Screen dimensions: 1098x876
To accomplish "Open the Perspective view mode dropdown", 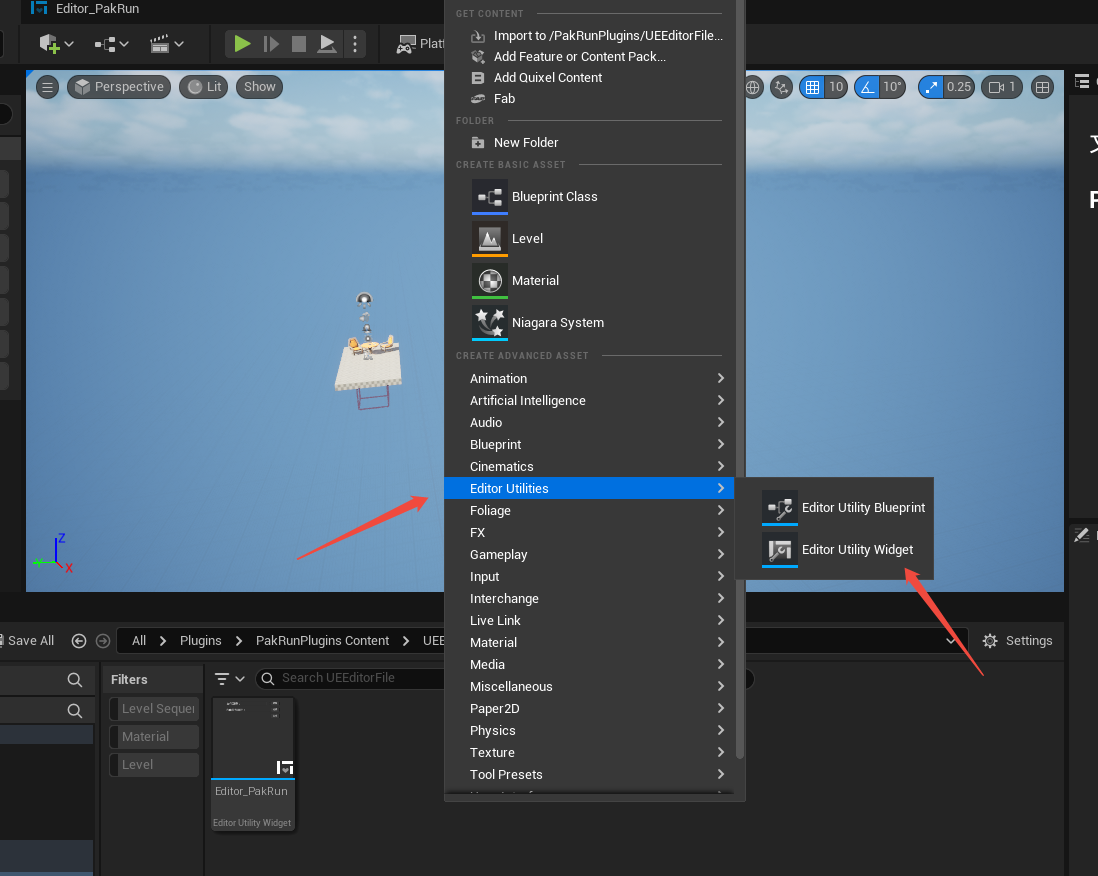I will pos(119,87).
